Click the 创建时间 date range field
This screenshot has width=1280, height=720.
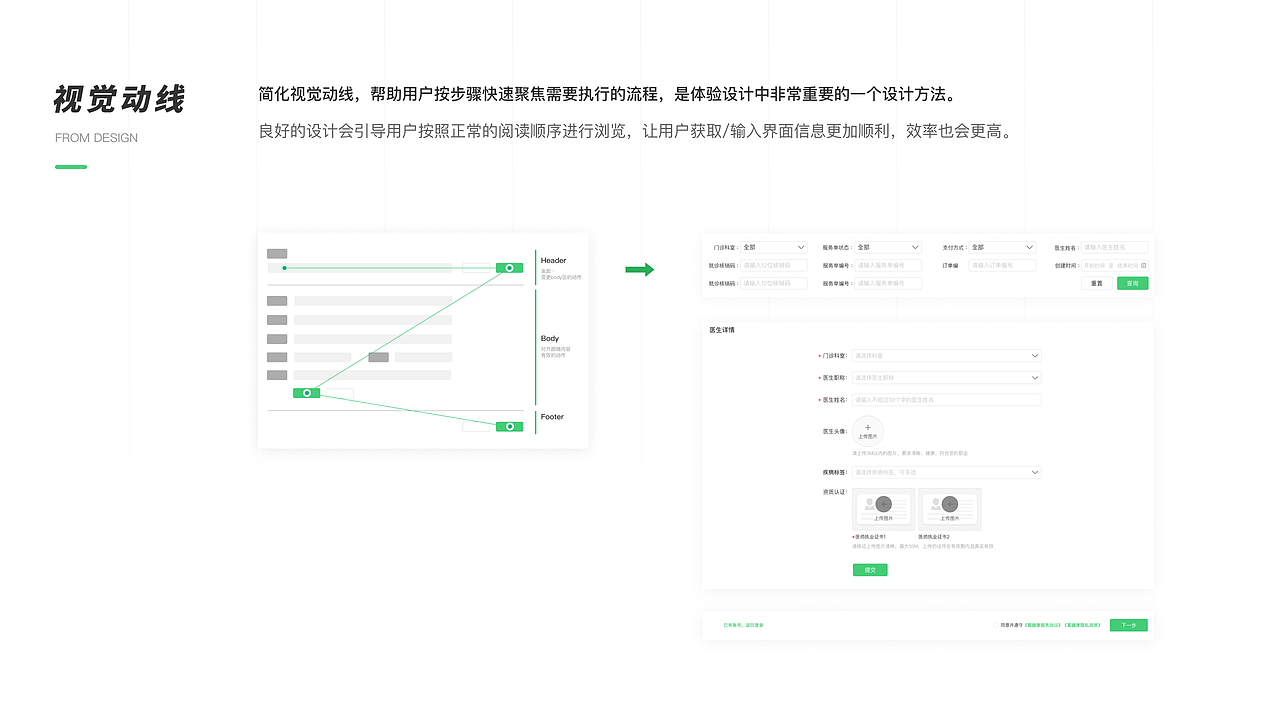tap(1115, 266)
